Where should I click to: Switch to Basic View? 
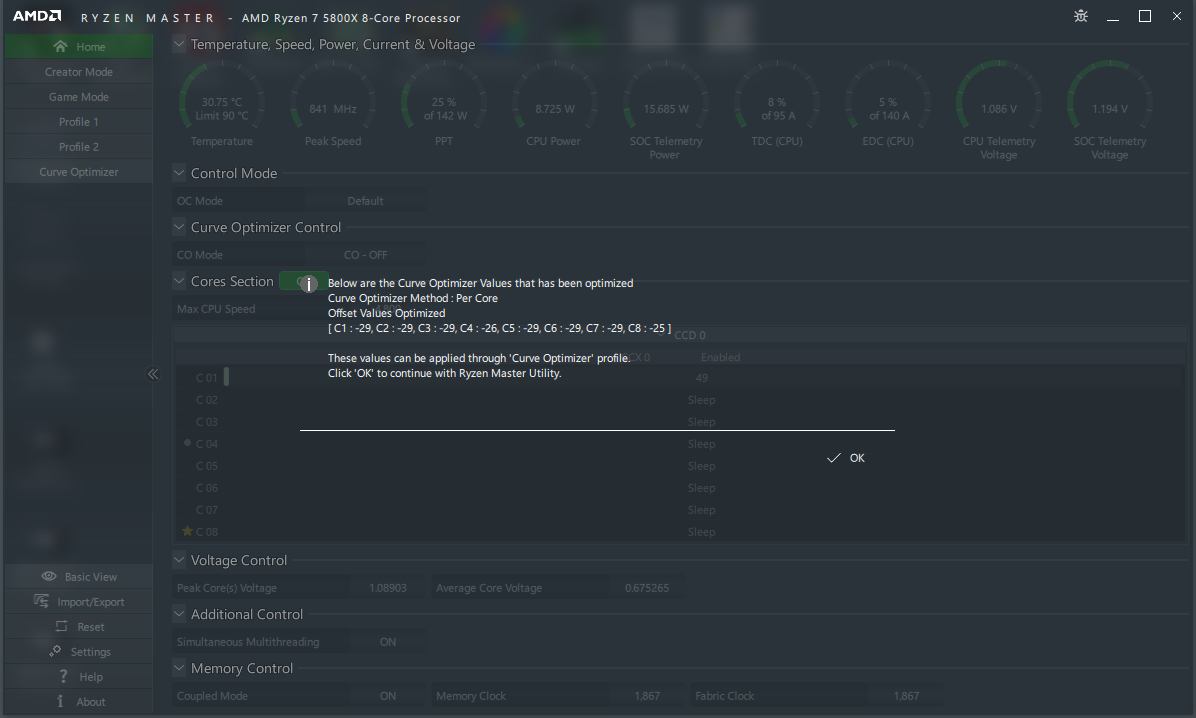click(79, 577)
